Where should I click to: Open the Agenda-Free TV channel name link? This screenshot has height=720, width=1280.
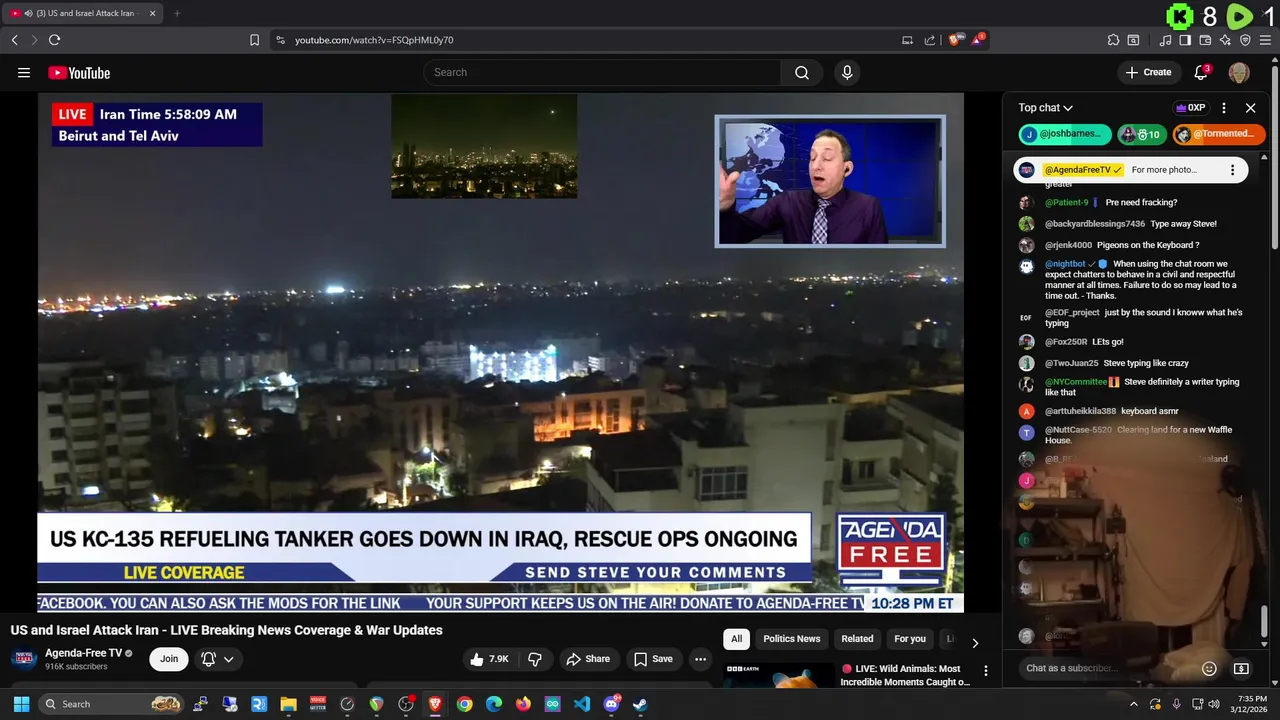83,653
